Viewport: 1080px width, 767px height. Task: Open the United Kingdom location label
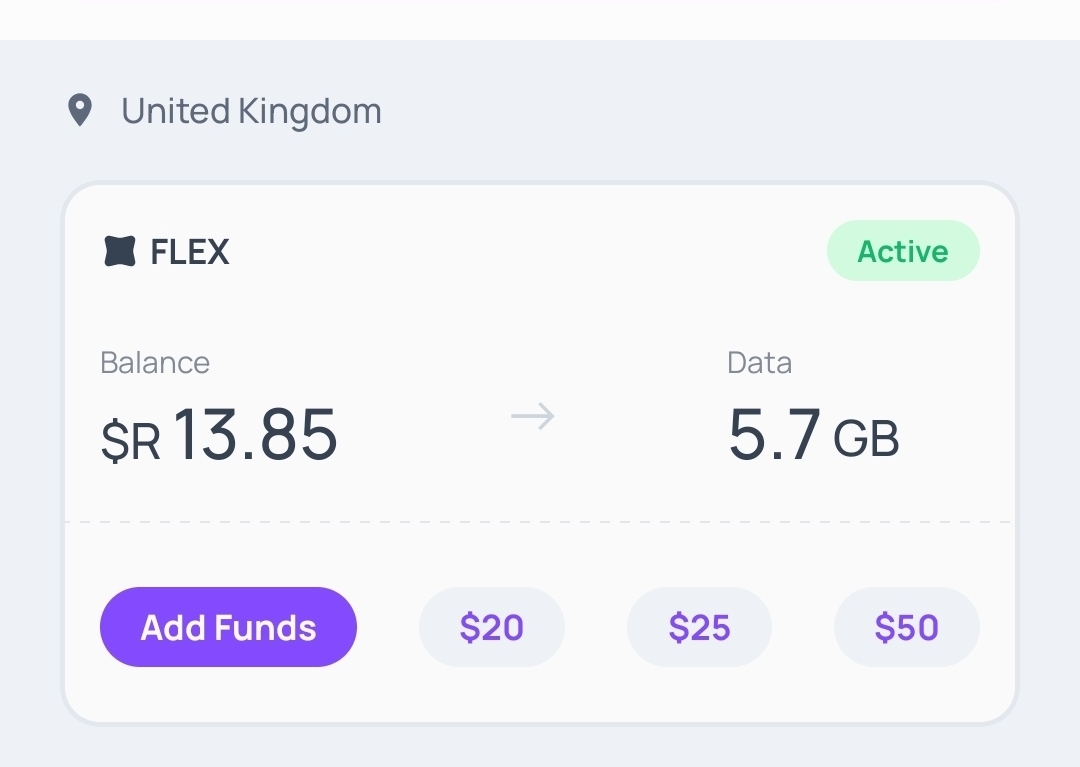point(251,111)
